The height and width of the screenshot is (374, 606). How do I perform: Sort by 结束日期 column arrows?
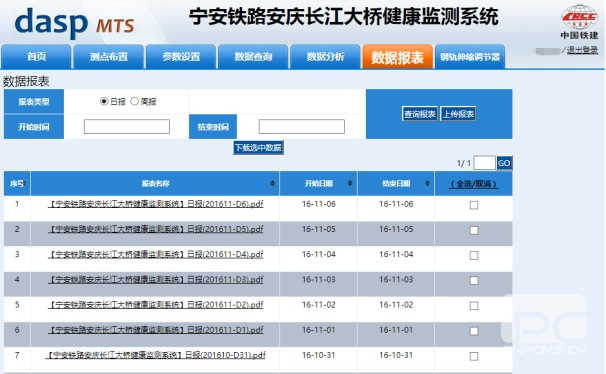(427, 183)
